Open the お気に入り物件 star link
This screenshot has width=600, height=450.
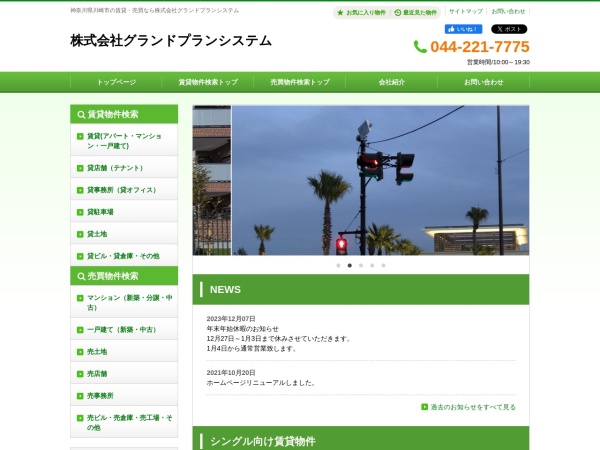361,13
